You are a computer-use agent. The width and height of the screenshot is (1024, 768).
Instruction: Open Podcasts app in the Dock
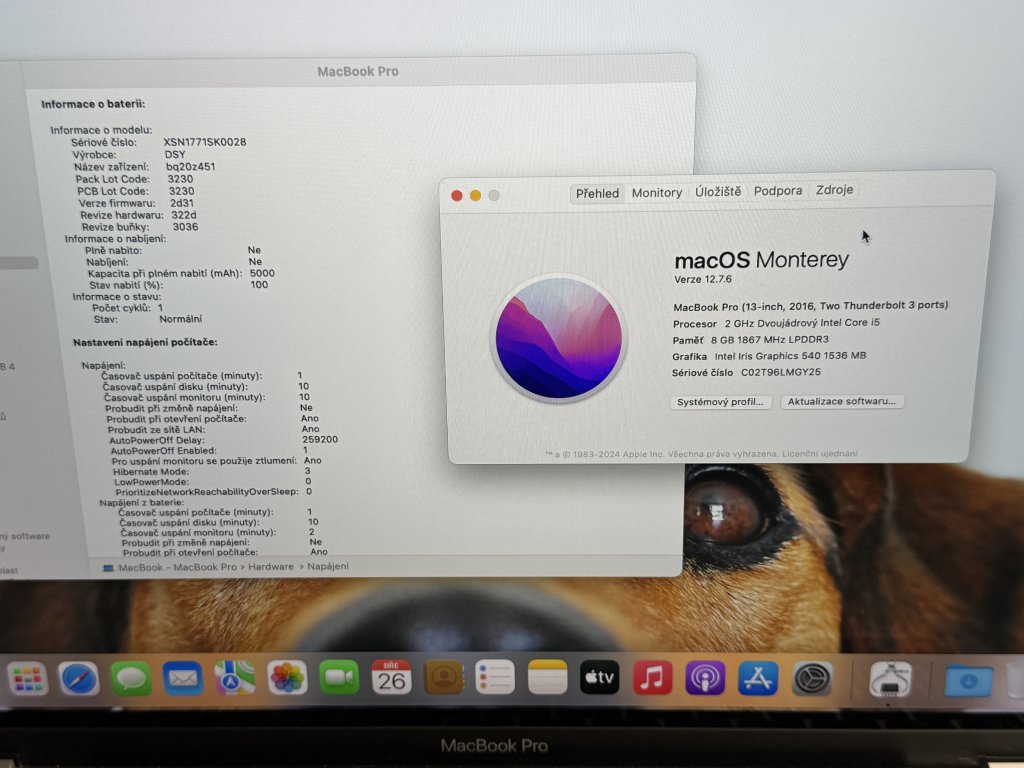705,678
